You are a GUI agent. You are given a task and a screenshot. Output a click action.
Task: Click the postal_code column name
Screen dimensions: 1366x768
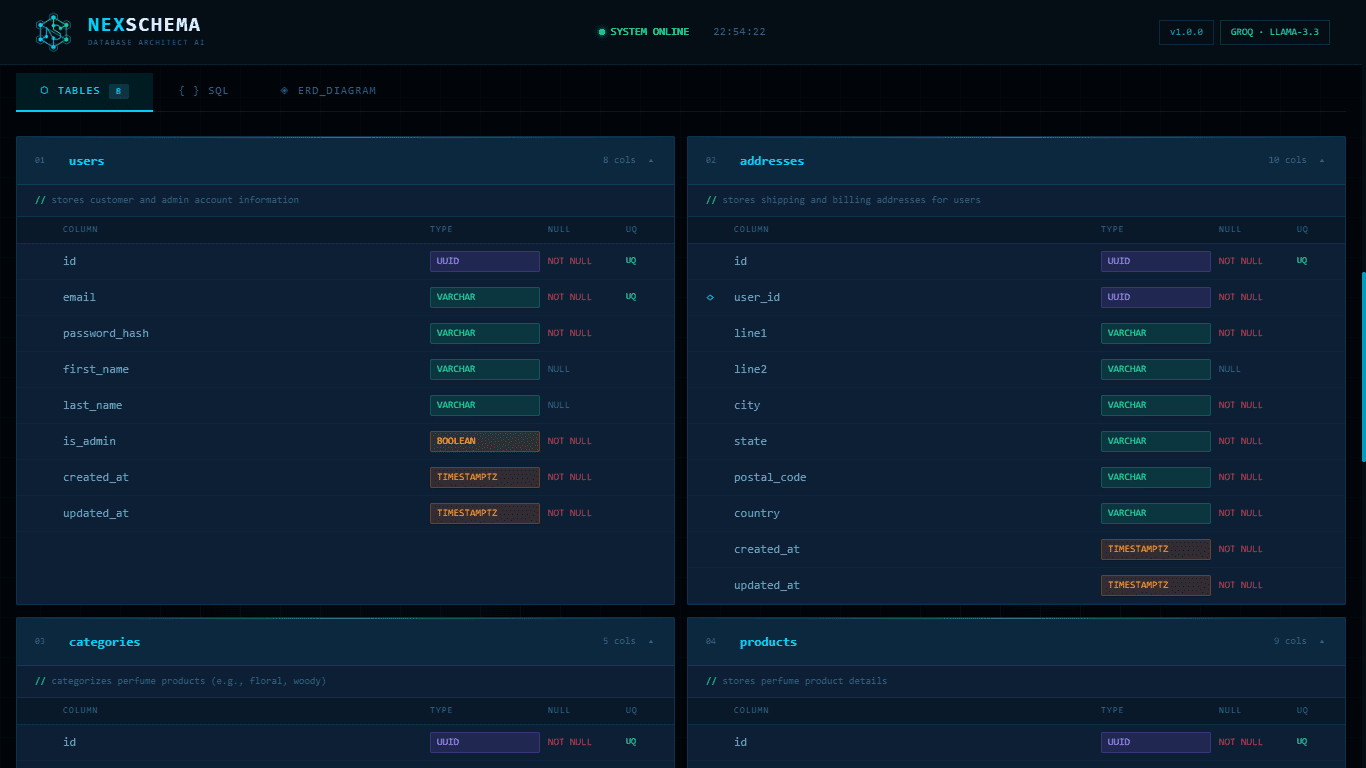(770, 477)
